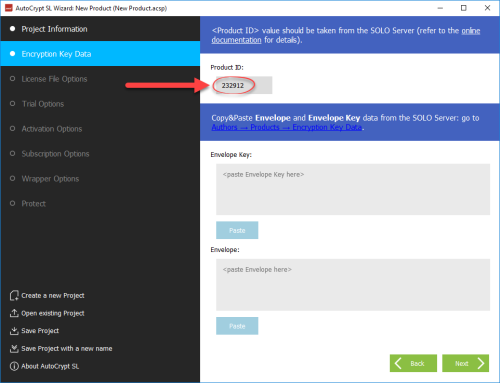Click the right chevron on Next button
Screen dimensions: 500x383
481,363
